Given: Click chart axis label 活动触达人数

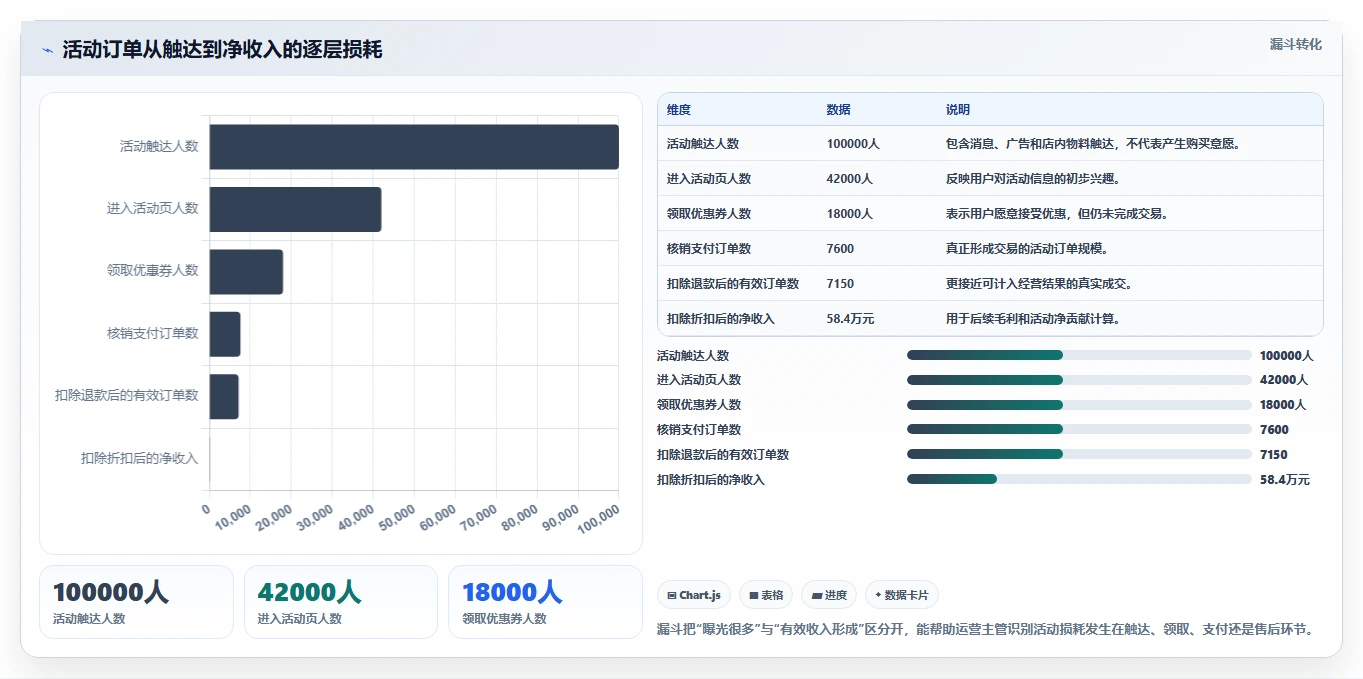Looking at the screenshot, I should (159, 146).
